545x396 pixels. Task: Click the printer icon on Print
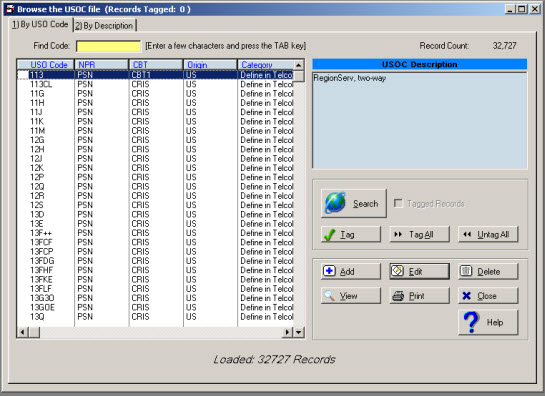[398, 296]
